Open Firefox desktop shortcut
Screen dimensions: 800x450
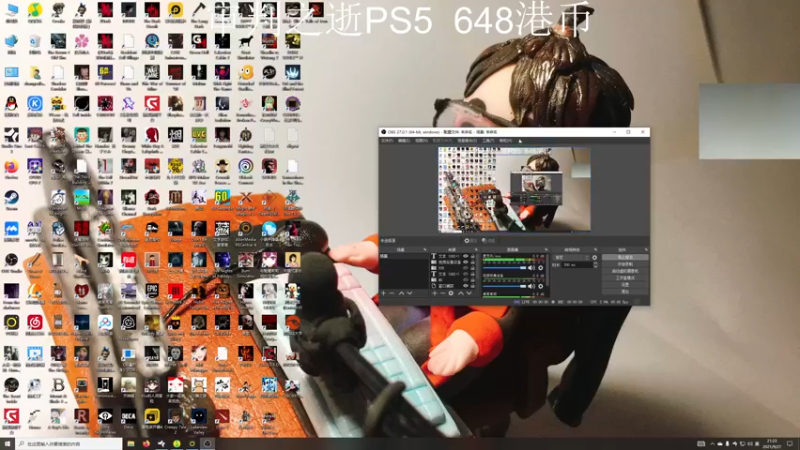pyautogui.click(x=11, y=169)
